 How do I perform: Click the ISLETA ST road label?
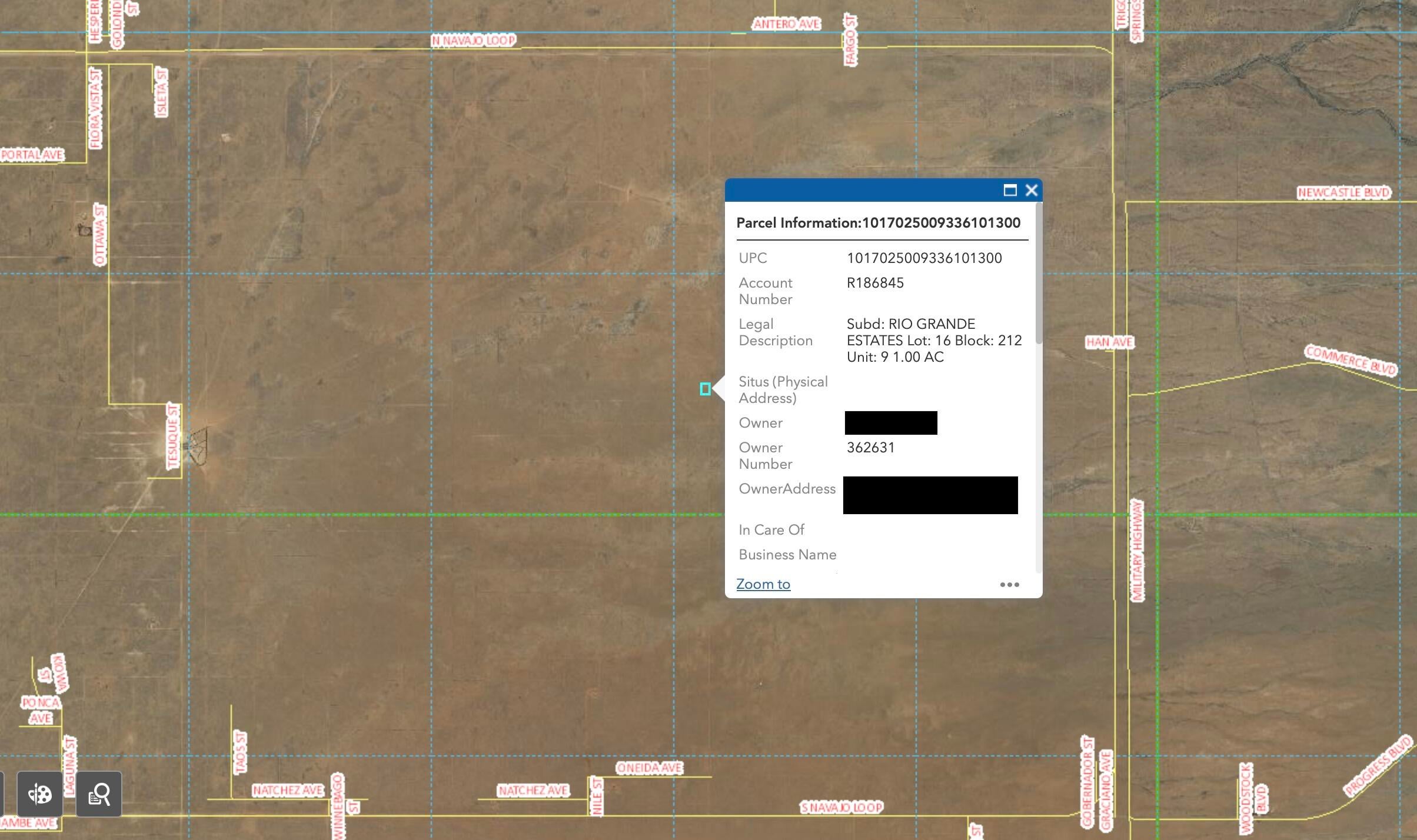point(161,92)
